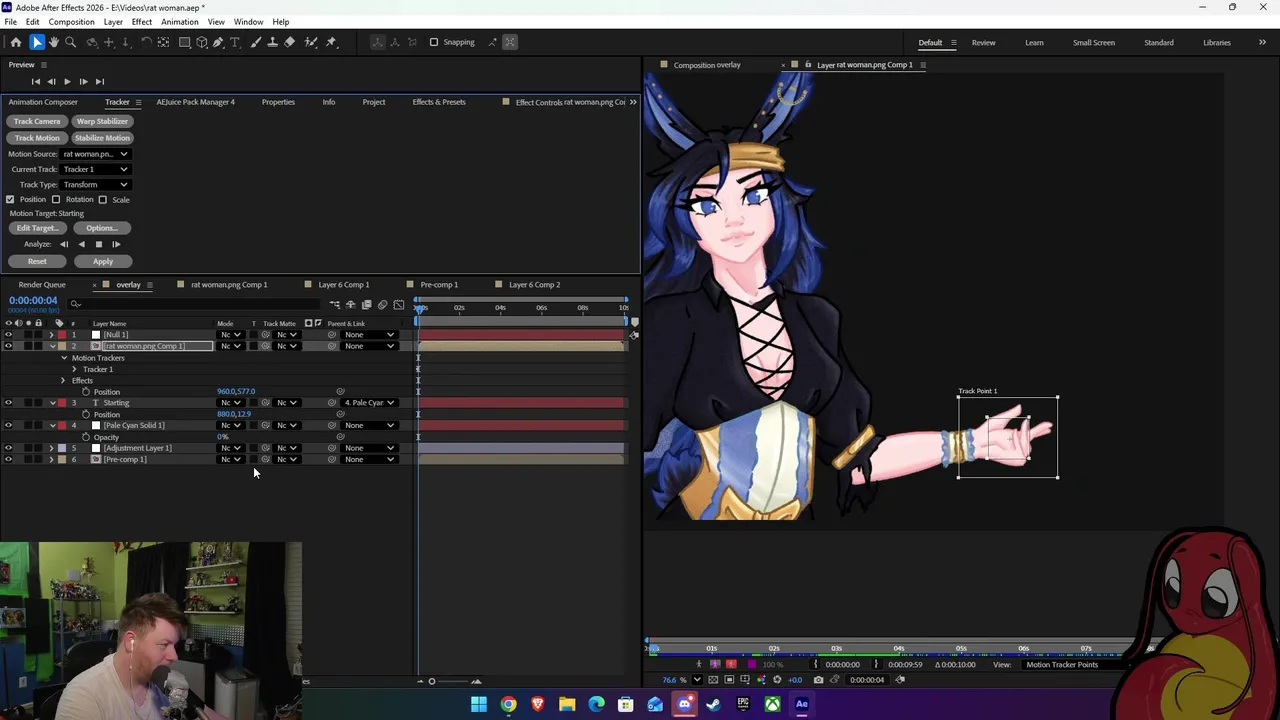Jump to the first frame in Preview
1280x720 pixels.
tap(35, 81)
